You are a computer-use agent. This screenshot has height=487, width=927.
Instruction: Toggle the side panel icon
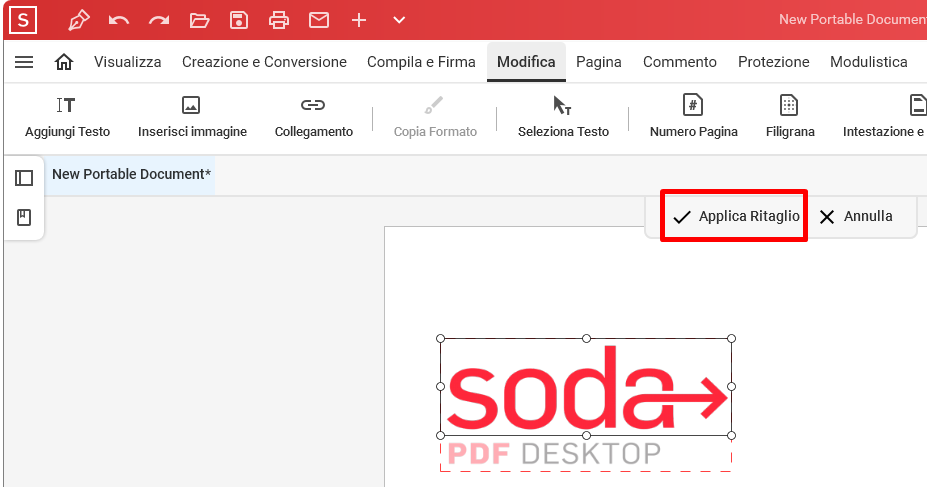24,178
